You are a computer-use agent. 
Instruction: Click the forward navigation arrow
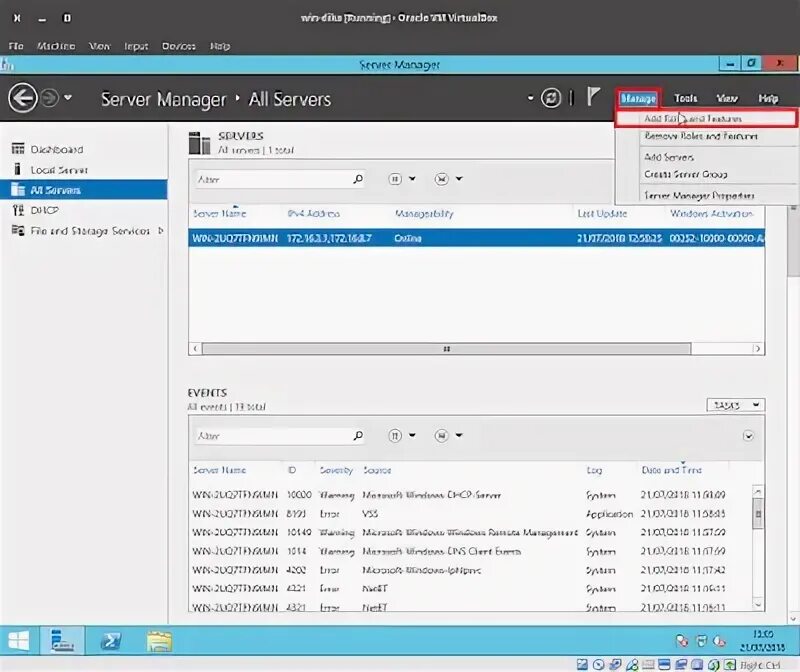pyautogui.click(x=49, y=97)
